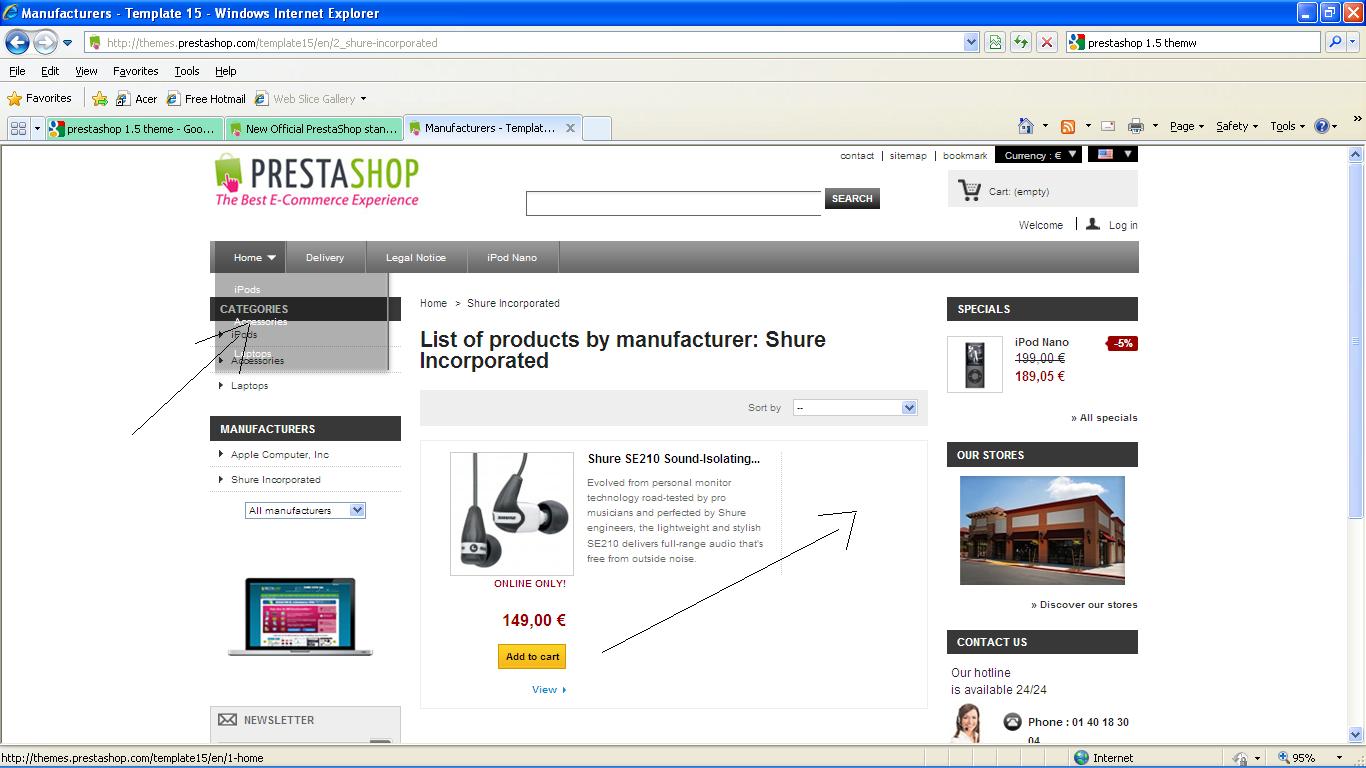The image size is (1366, 768).
Task: Open the All manufacturers dropdown
Action: point(305,510)
